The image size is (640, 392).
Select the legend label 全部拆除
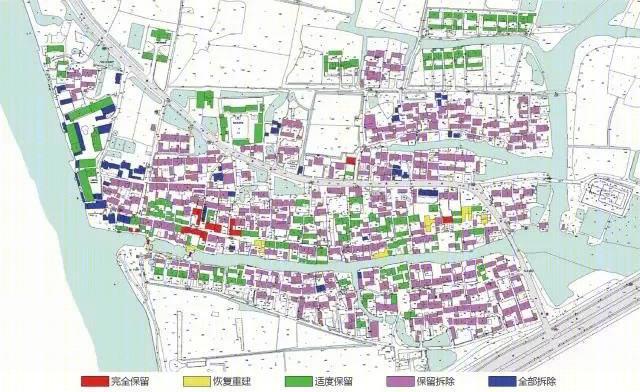[x=537, y=382]
